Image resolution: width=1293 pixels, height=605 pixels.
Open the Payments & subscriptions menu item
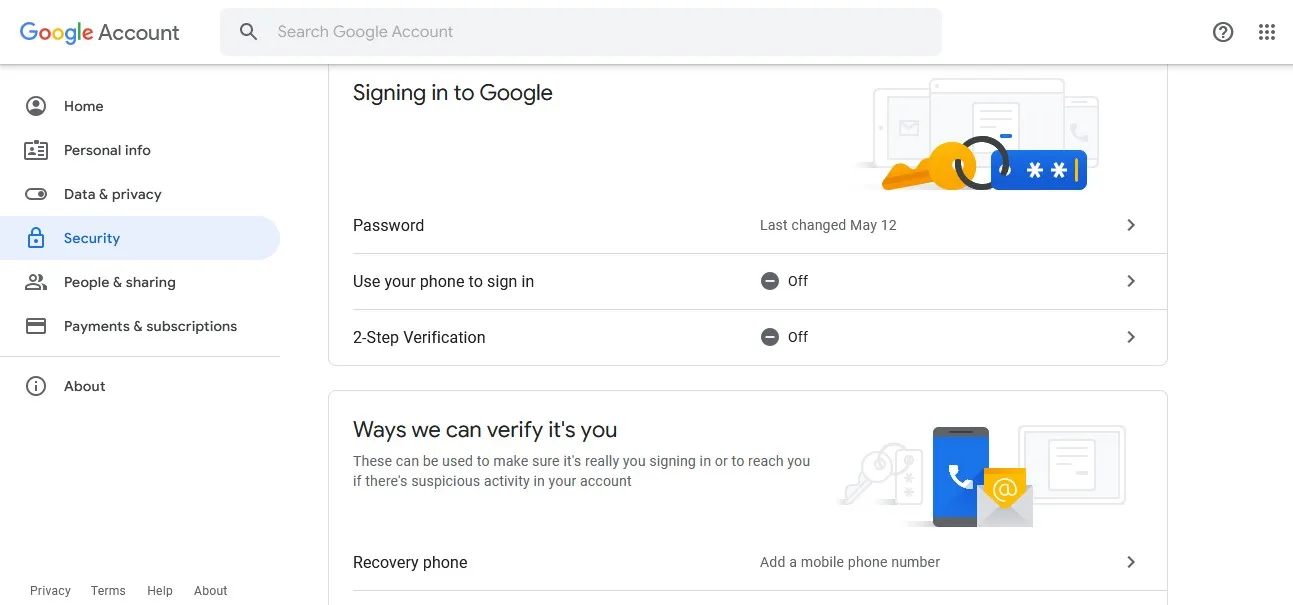point(140,326)
